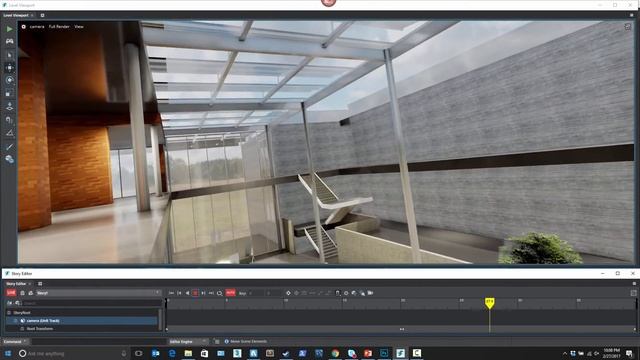640x360 pixels.
Task: Stop story playback with red square
Action: 195,293
